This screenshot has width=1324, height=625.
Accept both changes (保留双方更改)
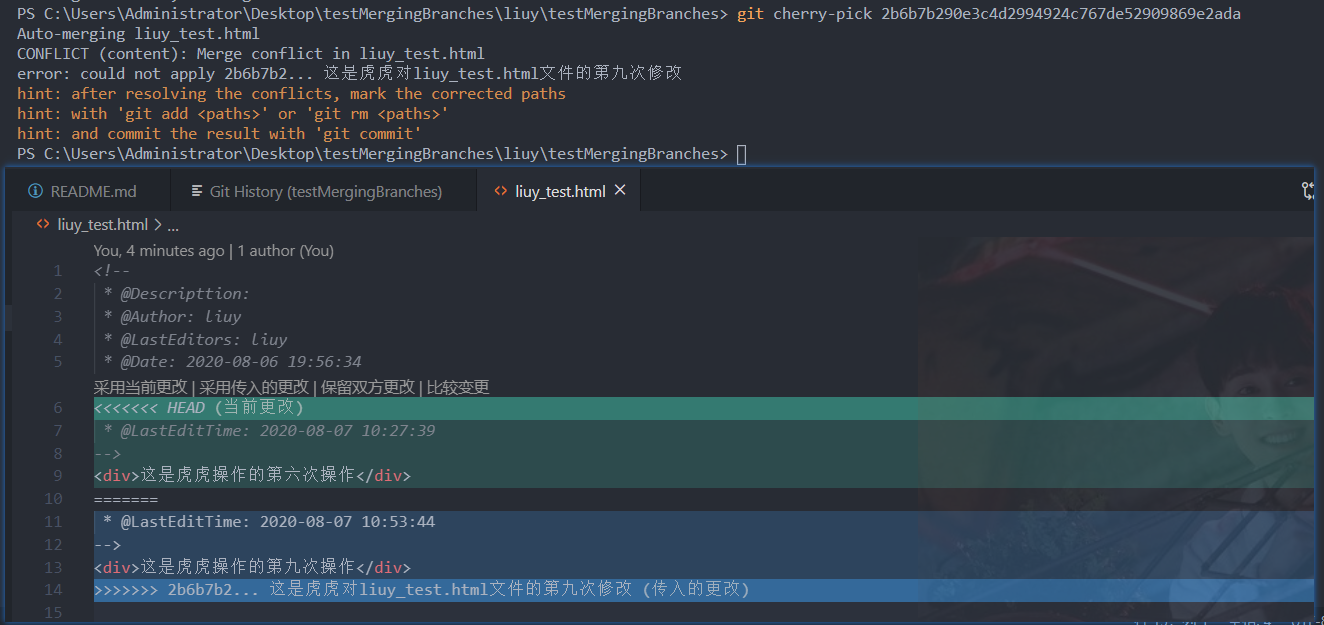[368, 387]
